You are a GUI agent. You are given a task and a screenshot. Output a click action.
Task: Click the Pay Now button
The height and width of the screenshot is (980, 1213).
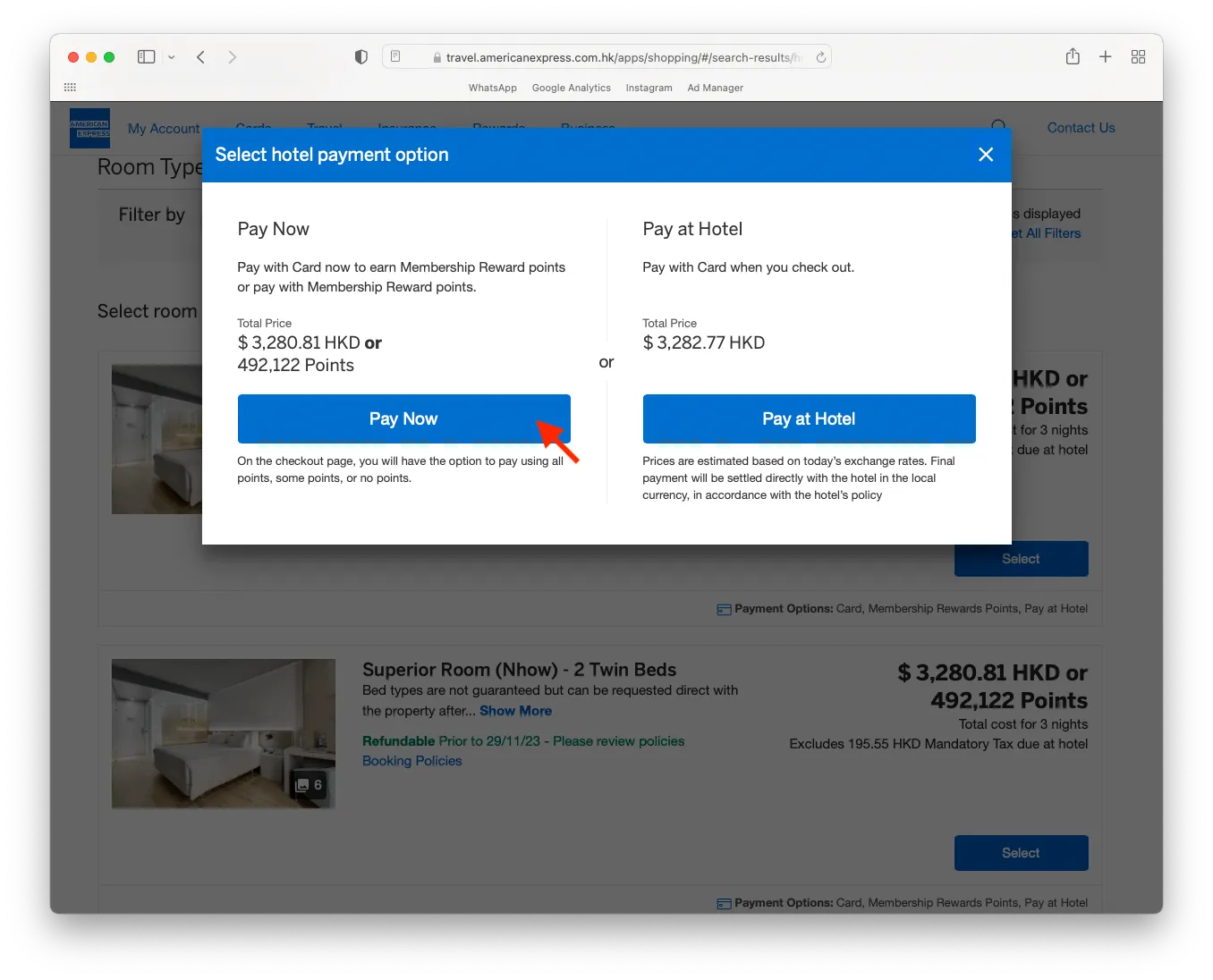[x=403, y=418]
